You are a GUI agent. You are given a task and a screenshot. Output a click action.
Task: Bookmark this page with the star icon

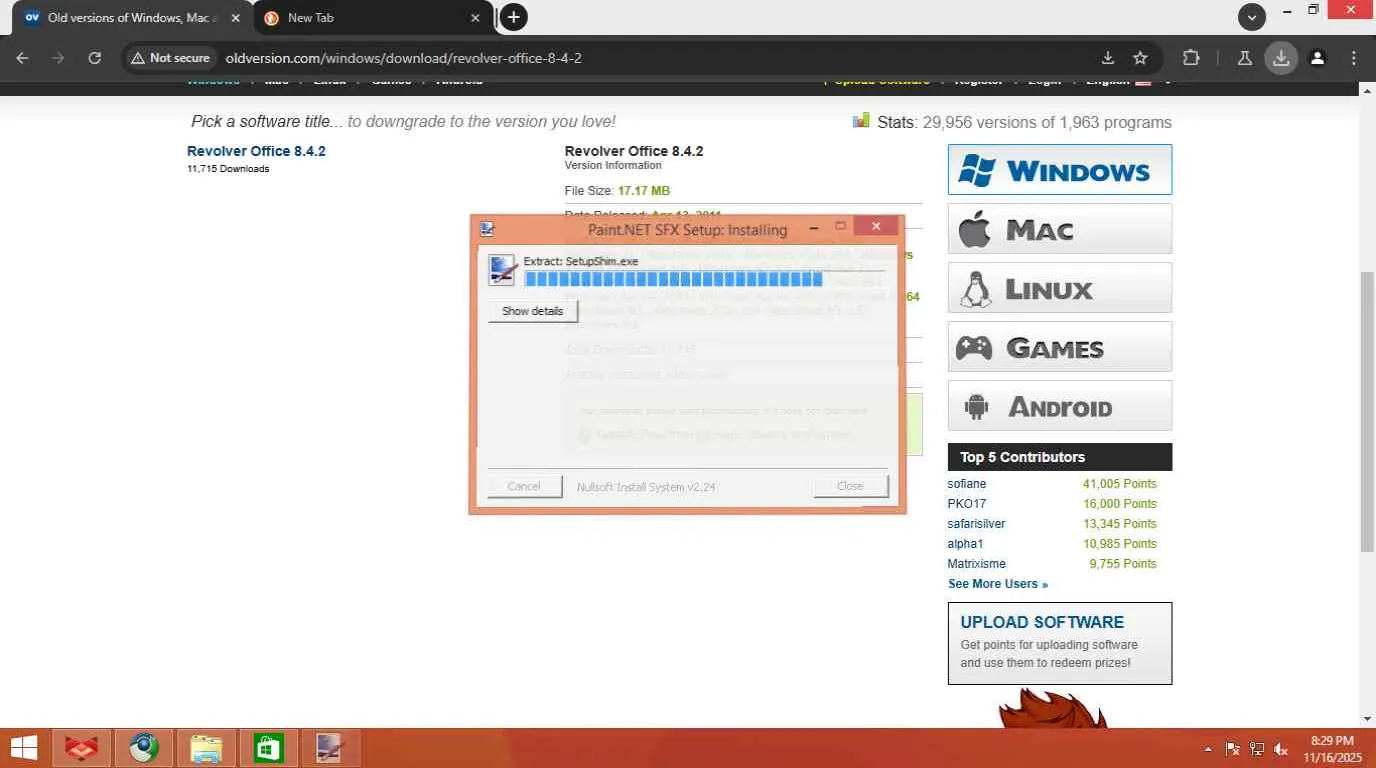click(1140, 58)
